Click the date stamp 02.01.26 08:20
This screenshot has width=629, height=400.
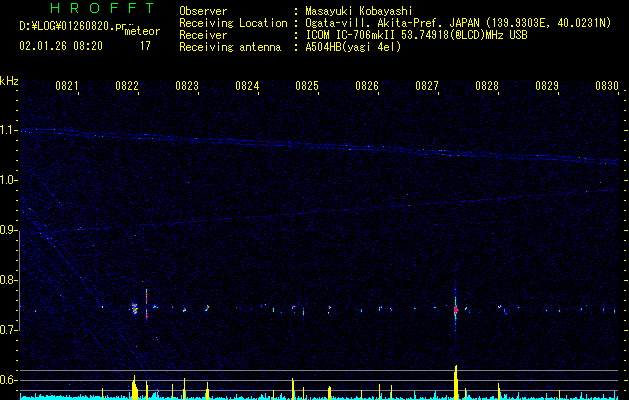pyautogui.click(x=61, y=46)
